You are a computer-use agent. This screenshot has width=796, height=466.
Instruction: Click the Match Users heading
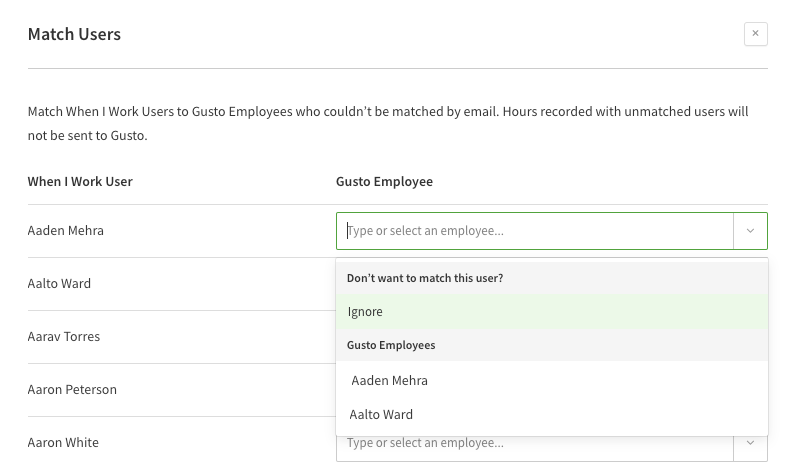[x=74, y=34]
